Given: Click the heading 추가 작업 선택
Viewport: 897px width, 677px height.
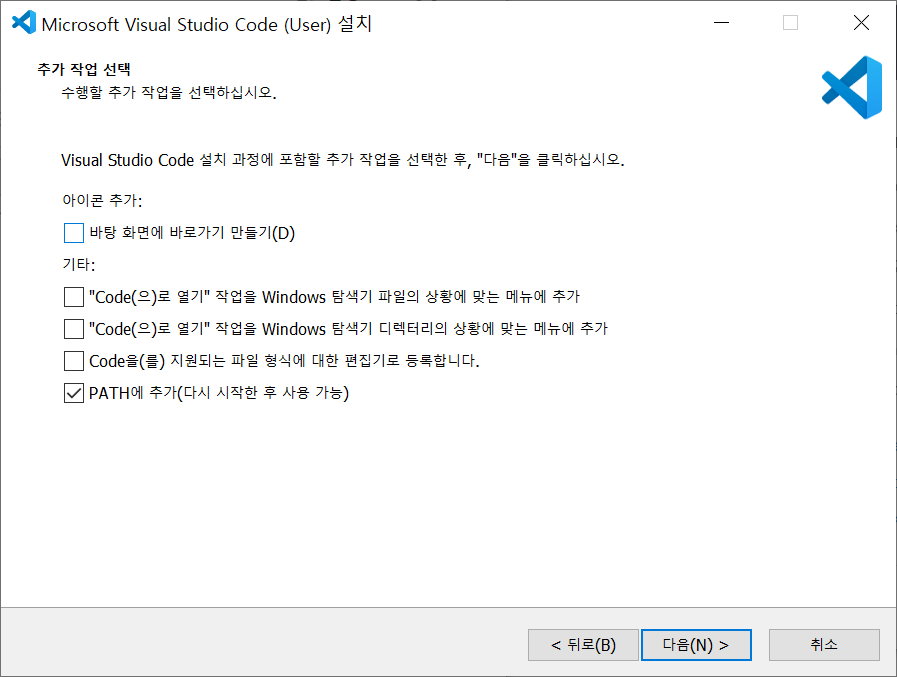Looking at the screenshot, I should click(84, 69).
